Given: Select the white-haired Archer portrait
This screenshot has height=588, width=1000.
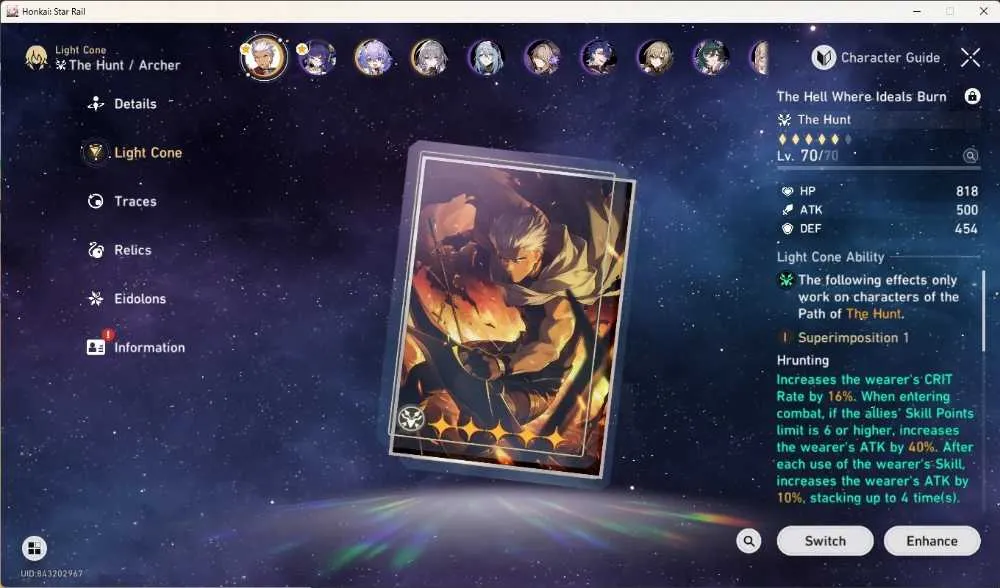Looking at the screenshot, I should point(263,57).
